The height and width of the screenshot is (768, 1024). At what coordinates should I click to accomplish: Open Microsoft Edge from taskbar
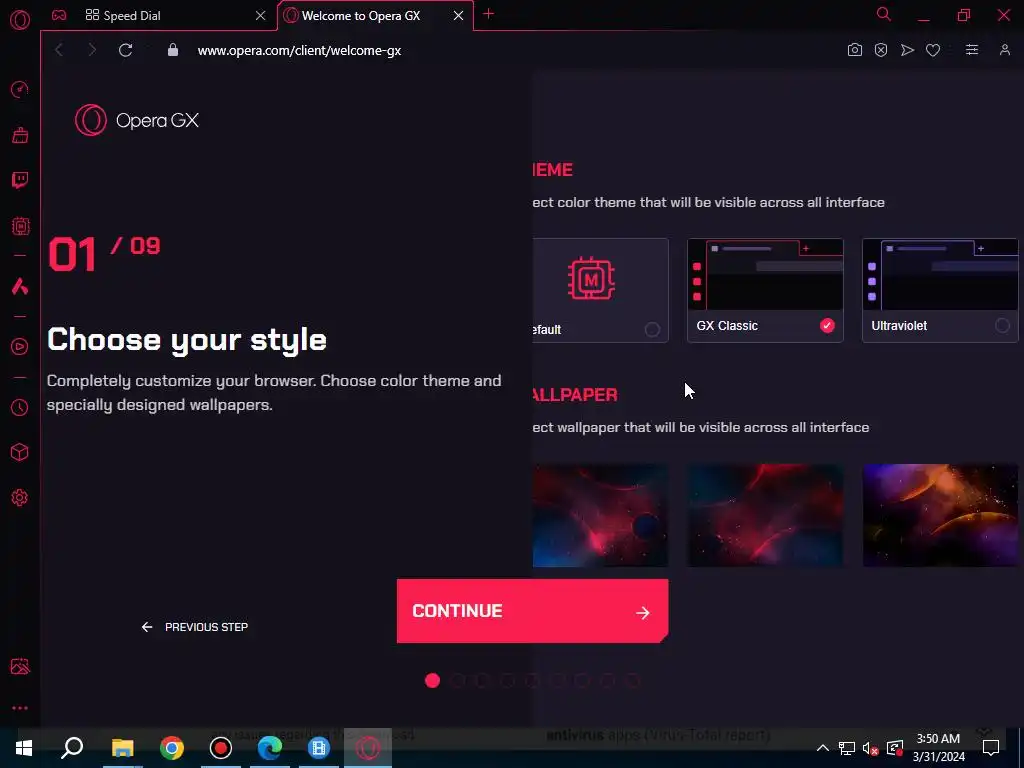[x=270, y=748]
